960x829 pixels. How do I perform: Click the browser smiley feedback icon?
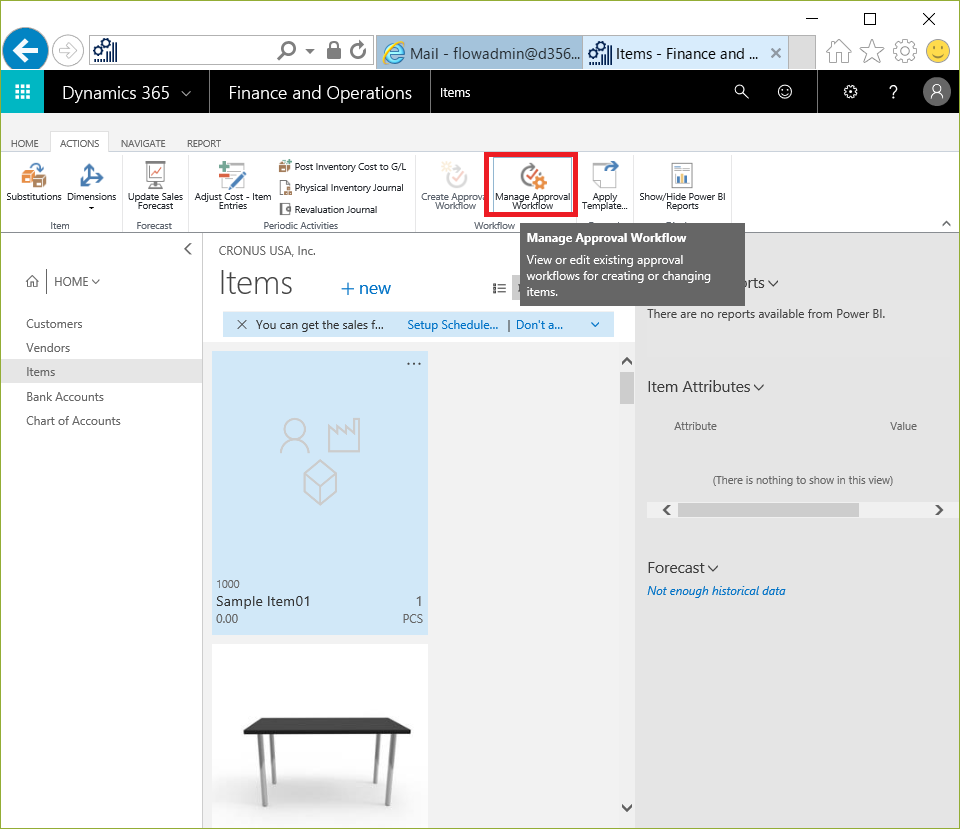[x=937, y=51]
